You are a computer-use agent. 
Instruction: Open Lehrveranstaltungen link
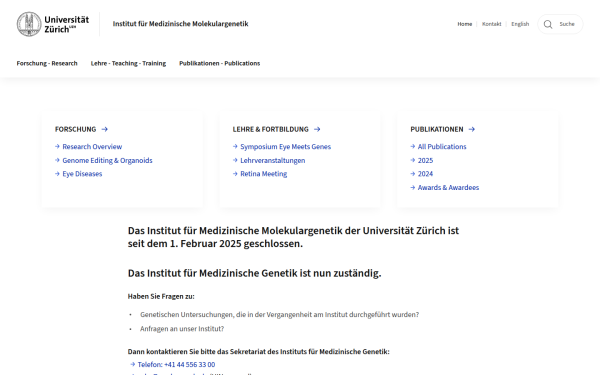(272, 160)
